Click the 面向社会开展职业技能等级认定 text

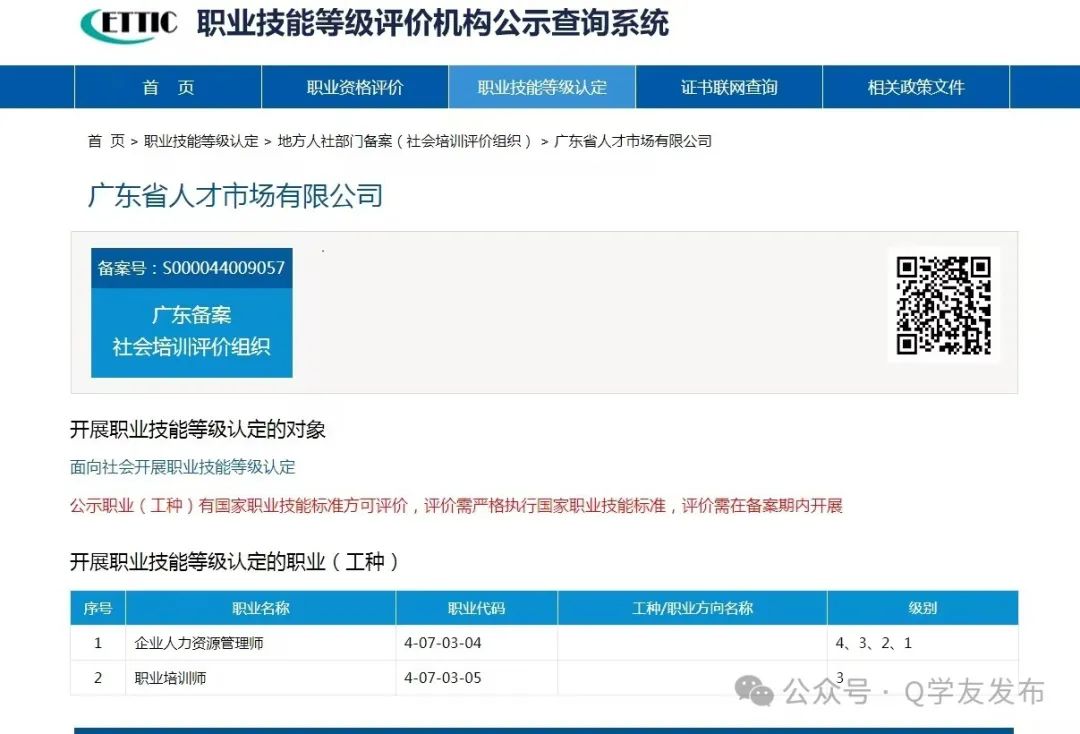click(x=183, y=468)
